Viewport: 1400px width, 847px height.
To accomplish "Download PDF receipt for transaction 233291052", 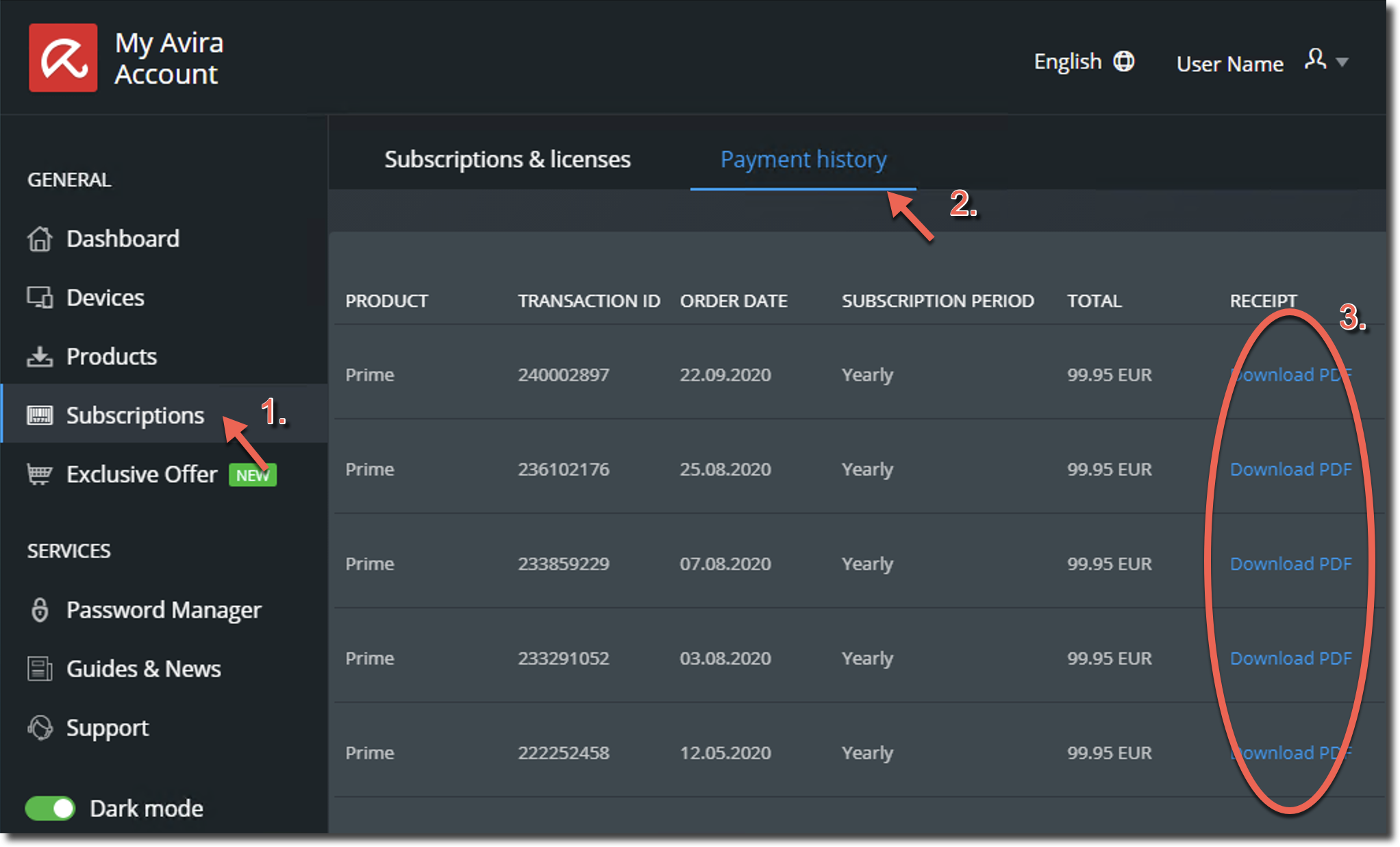I will pyautogui.click(x=1290, y=659).
